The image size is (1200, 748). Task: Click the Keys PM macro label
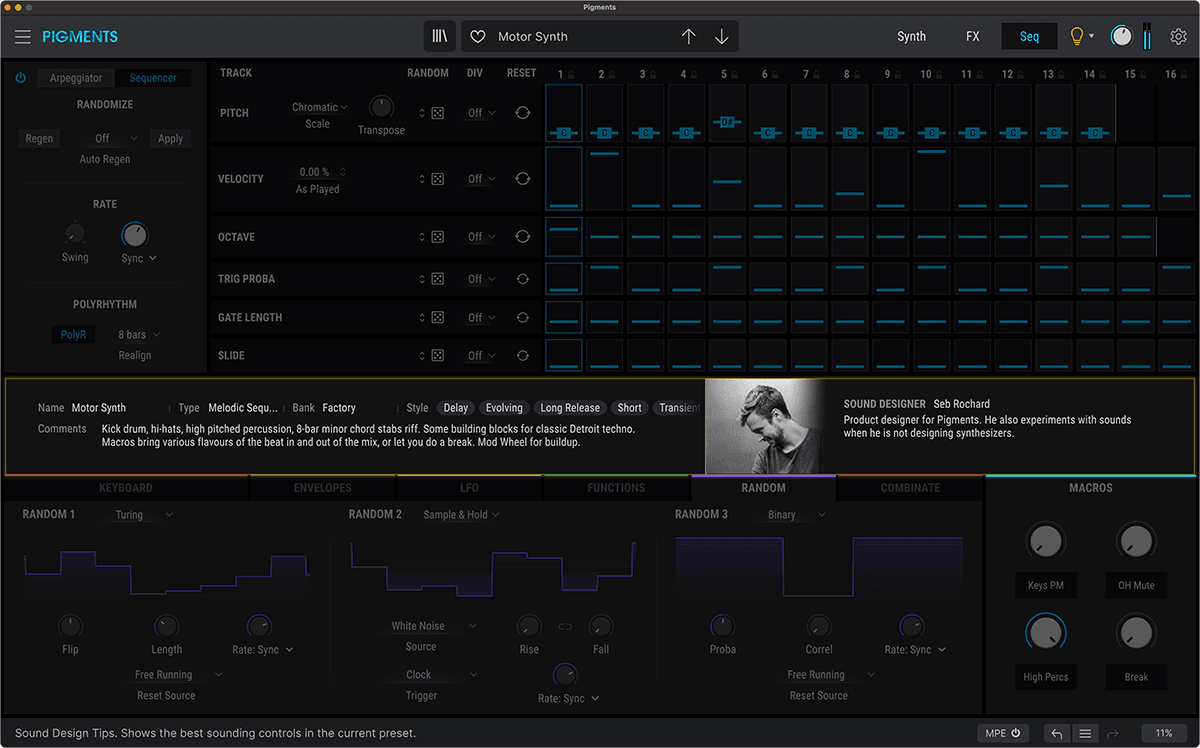tap(1045, 585)
